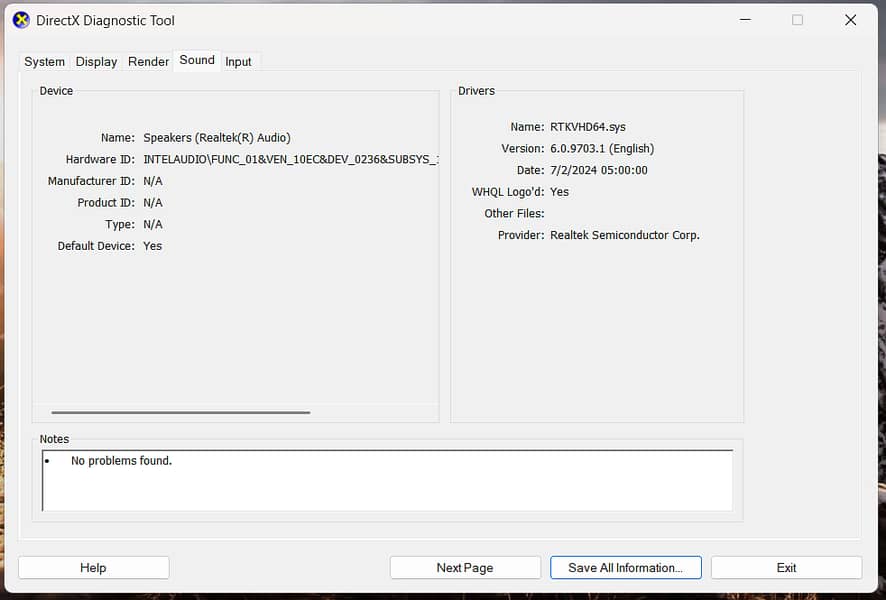Image resolution: width=886 pixels, height=600 pixels.
Task: Click the Device panel horizontal scrollbar
Action: tap(181, 412)
